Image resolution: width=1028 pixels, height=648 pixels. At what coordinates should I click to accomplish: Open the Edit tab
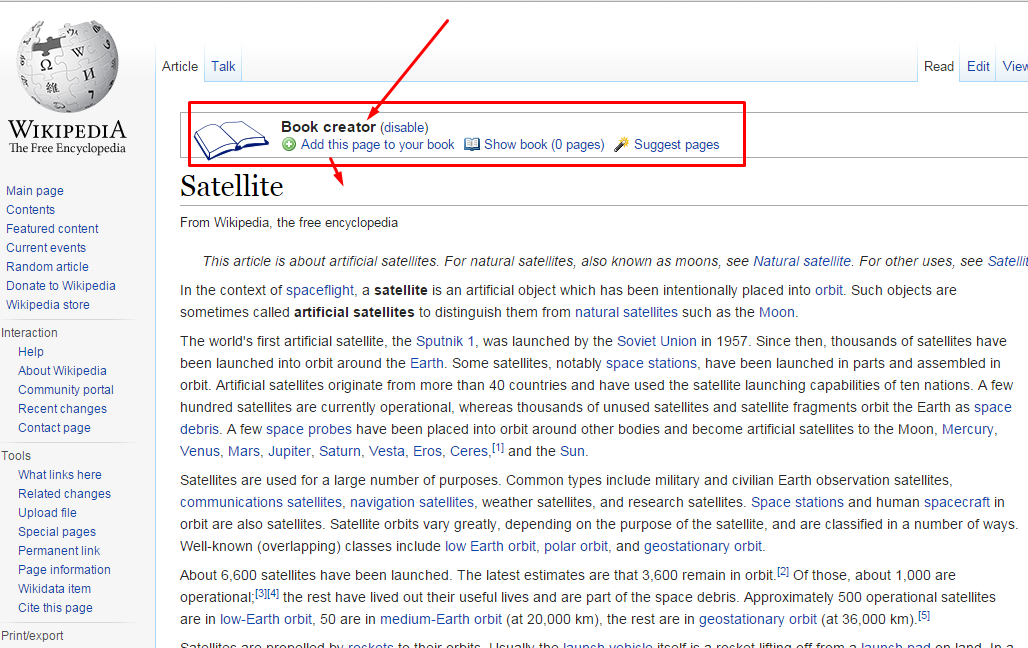click(x=978, y=66)
